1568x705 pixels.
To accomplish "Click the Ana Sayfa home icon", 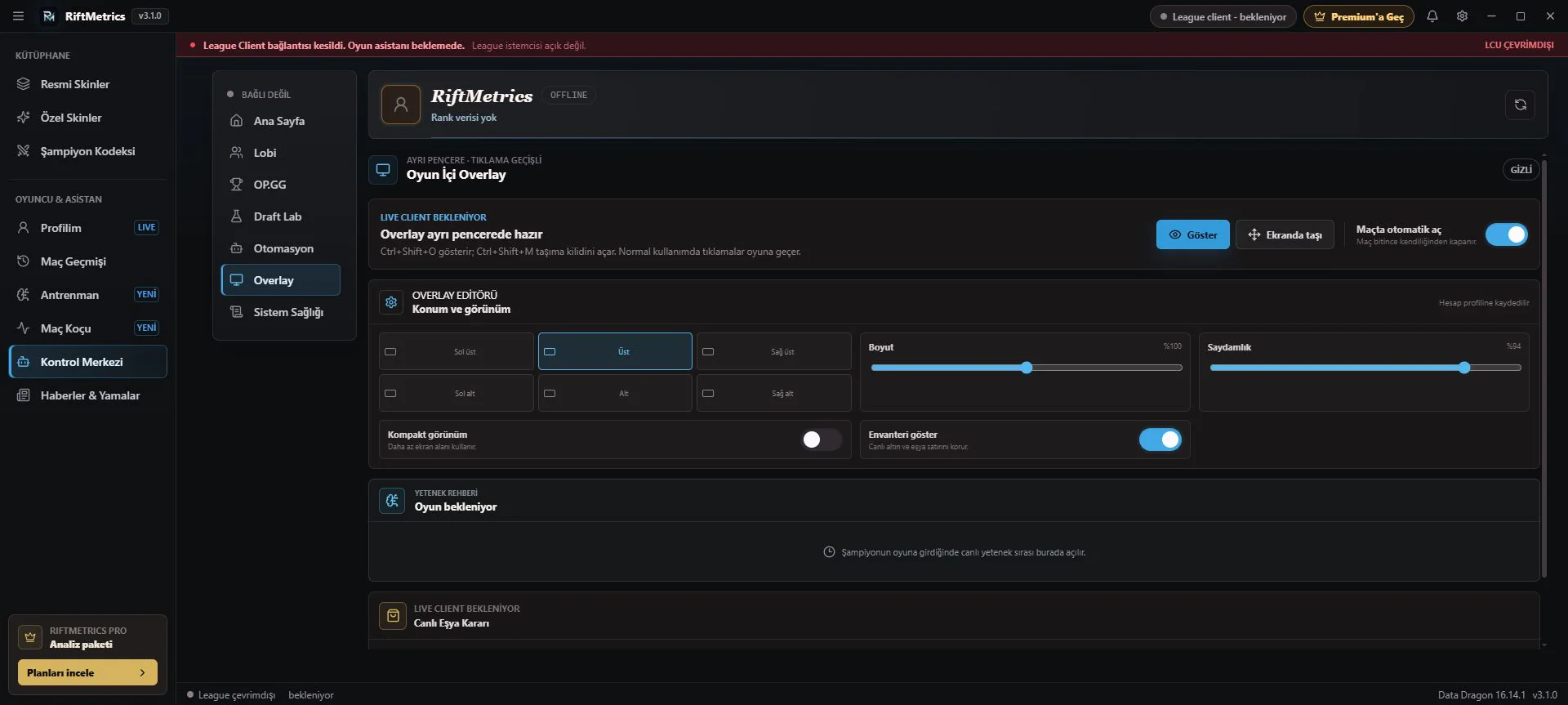I will [x=236, y=121].
